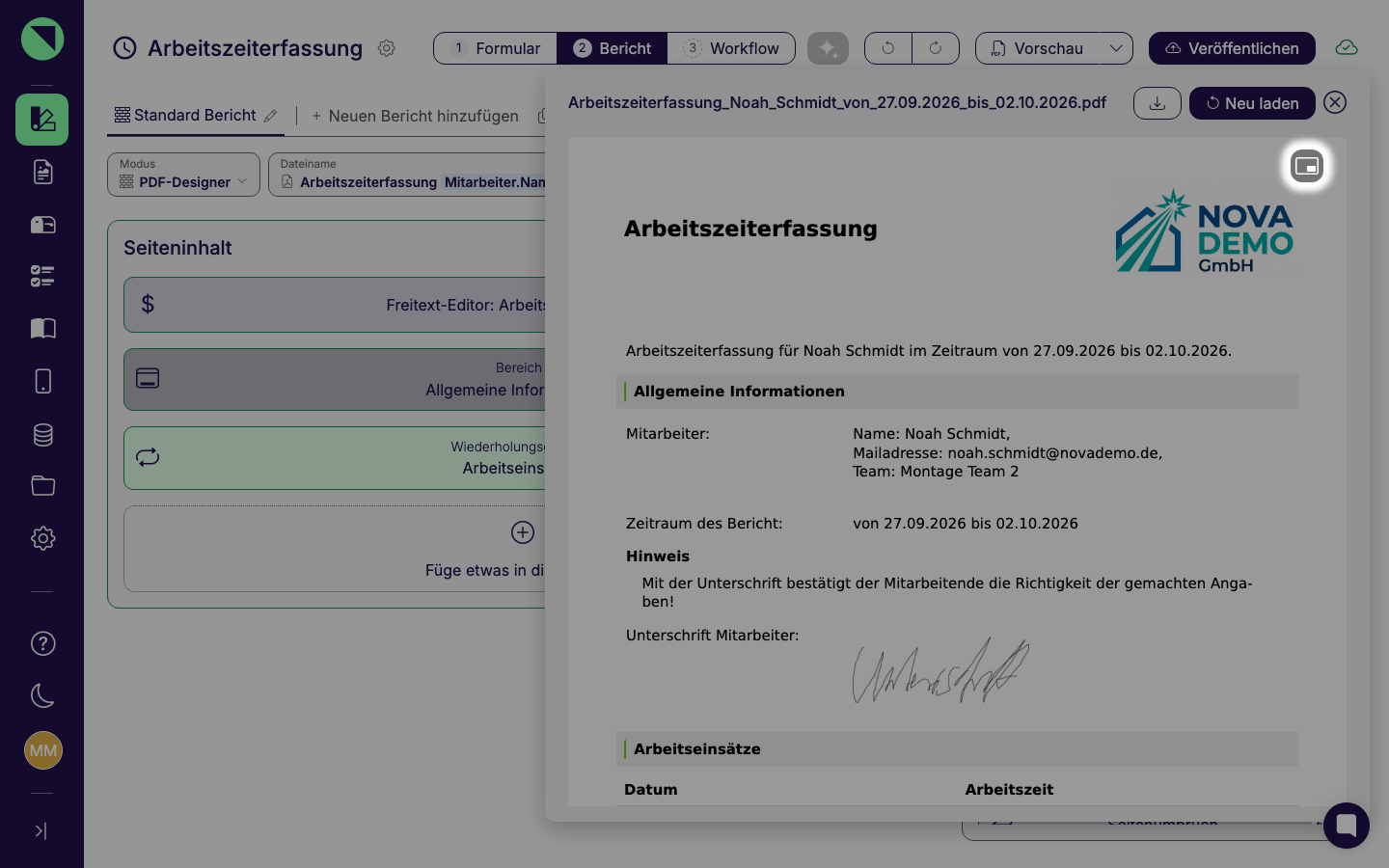Switch to the Formular tab

(496, 48)
